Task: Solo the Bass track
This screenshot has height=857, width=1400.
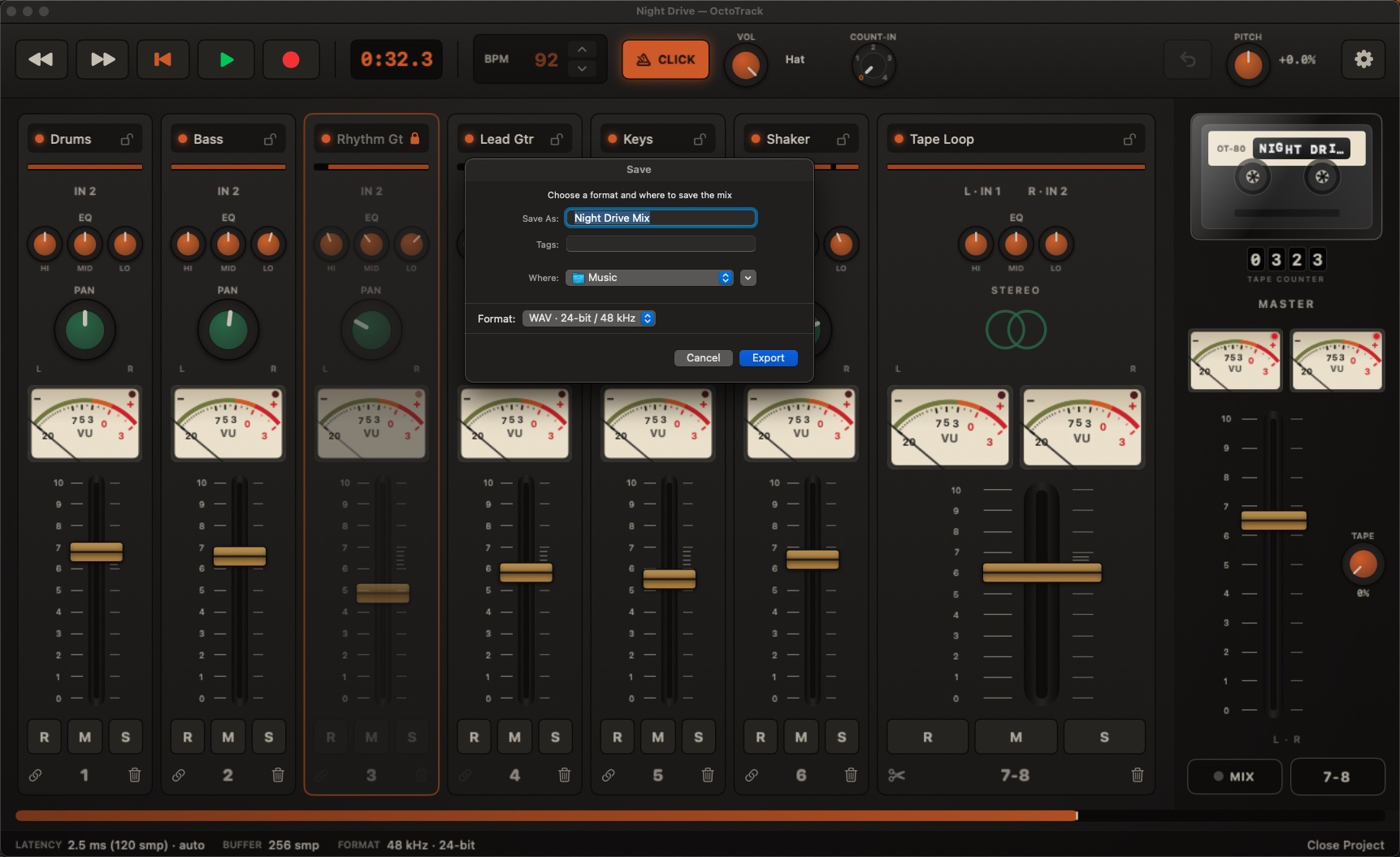Action: pos(269,737)
